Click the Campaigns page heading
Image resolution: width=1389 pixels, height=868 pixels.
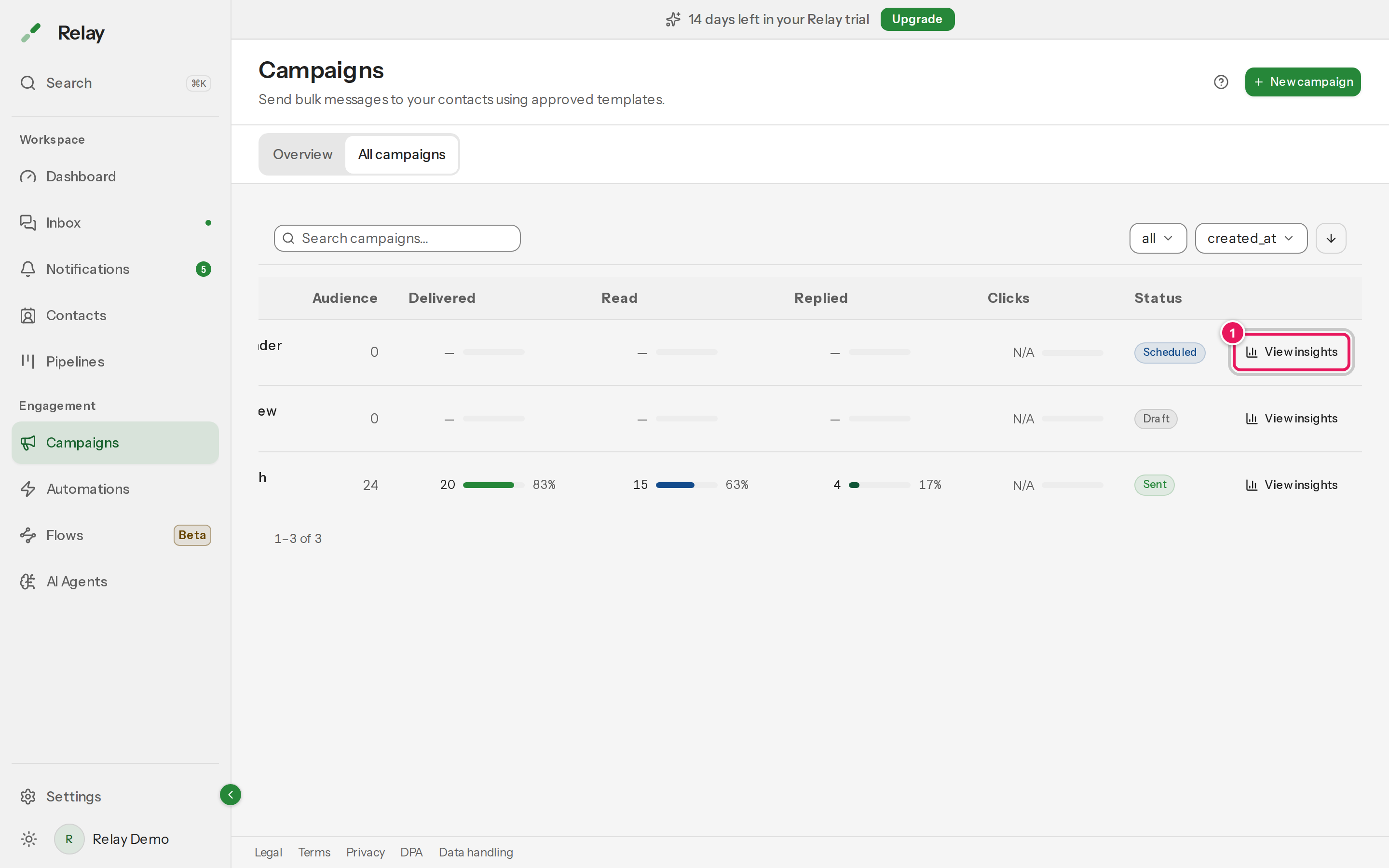321,70
